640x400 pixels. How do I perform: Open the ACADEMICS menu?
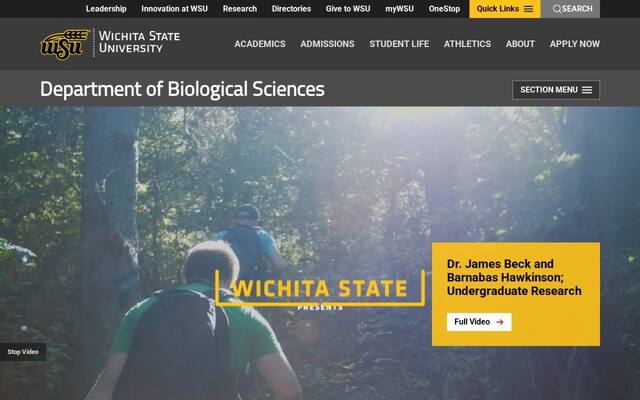pyautogui.click(x=260, y=44)
